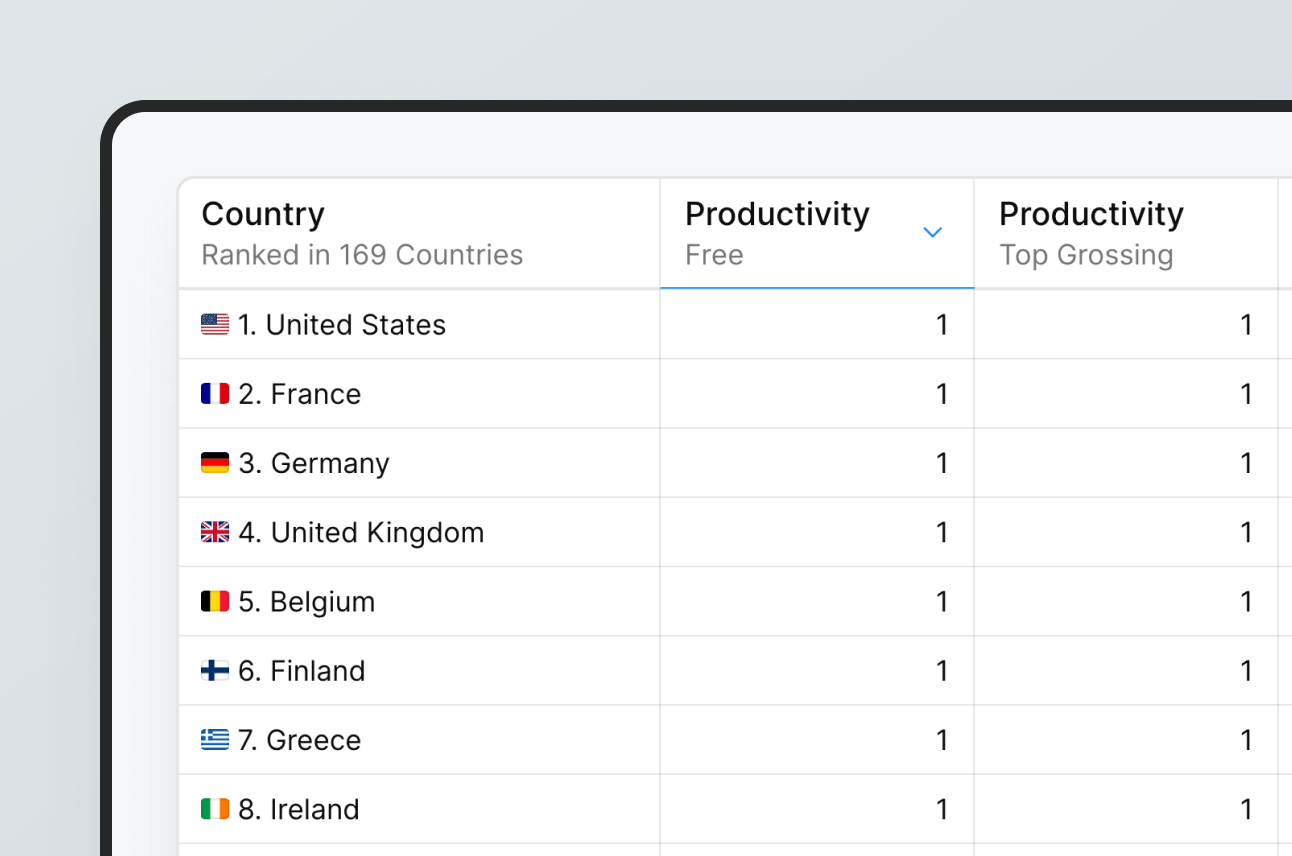Image resolution: width=1292 pixels, height=856 pixels.
Task: Select the 2. France country name
Action: [x=315, y=394]
